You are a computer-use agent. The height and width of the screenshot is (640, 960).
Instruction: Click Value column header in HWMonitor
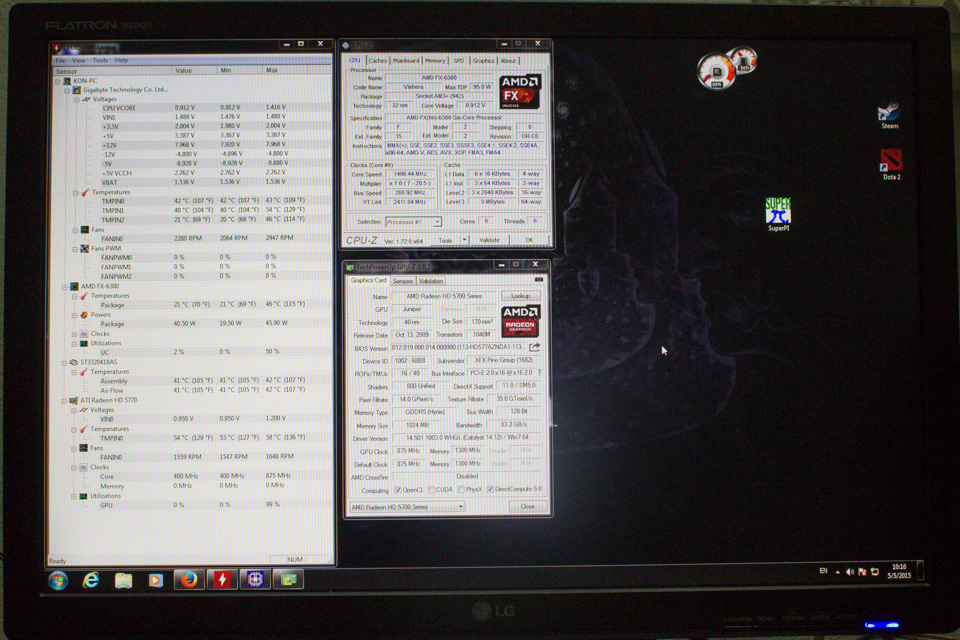click(x=195, y=70)
